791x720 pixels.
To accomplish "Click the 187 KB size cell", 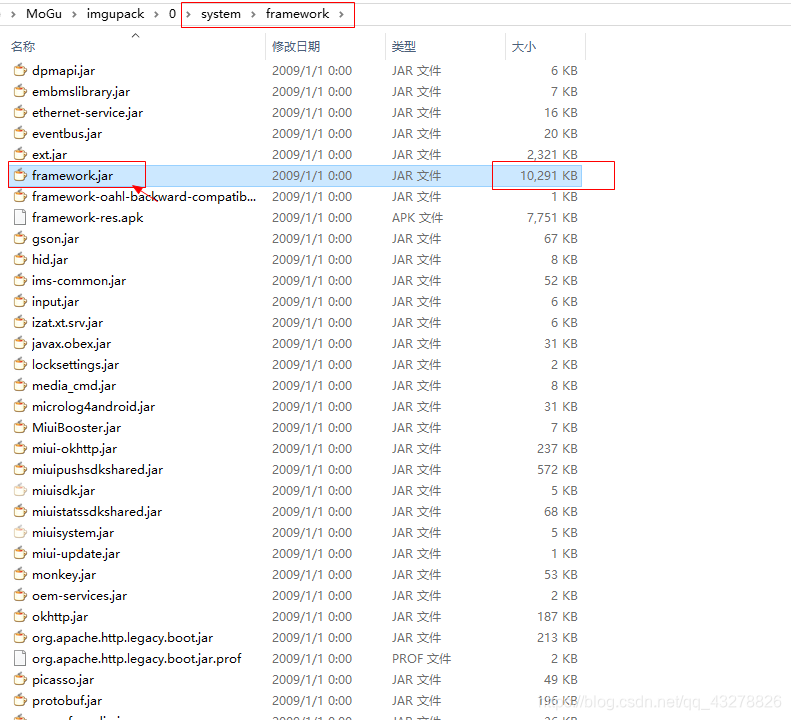I will point(557,617).
